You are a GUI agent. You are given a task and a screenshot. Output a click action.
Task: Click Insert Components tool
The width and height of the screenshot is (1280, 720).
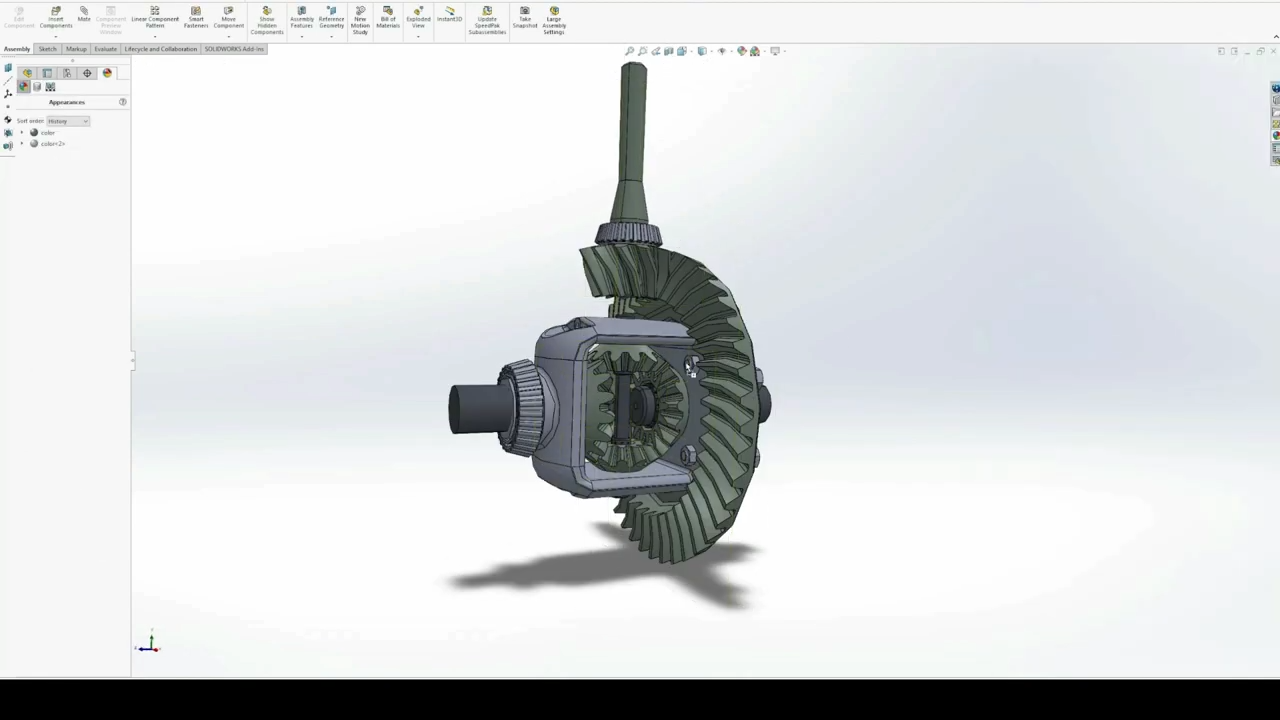[55, 17]
